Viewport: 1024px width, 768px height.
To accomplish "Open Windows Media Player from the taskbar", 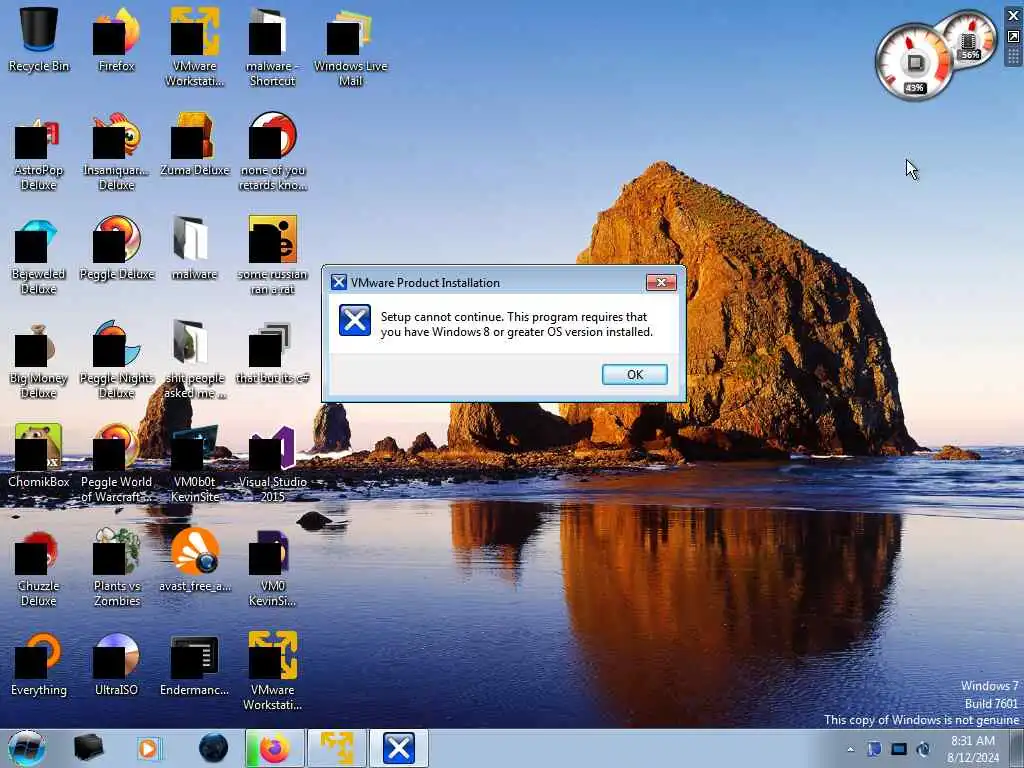I will (148, 748).
